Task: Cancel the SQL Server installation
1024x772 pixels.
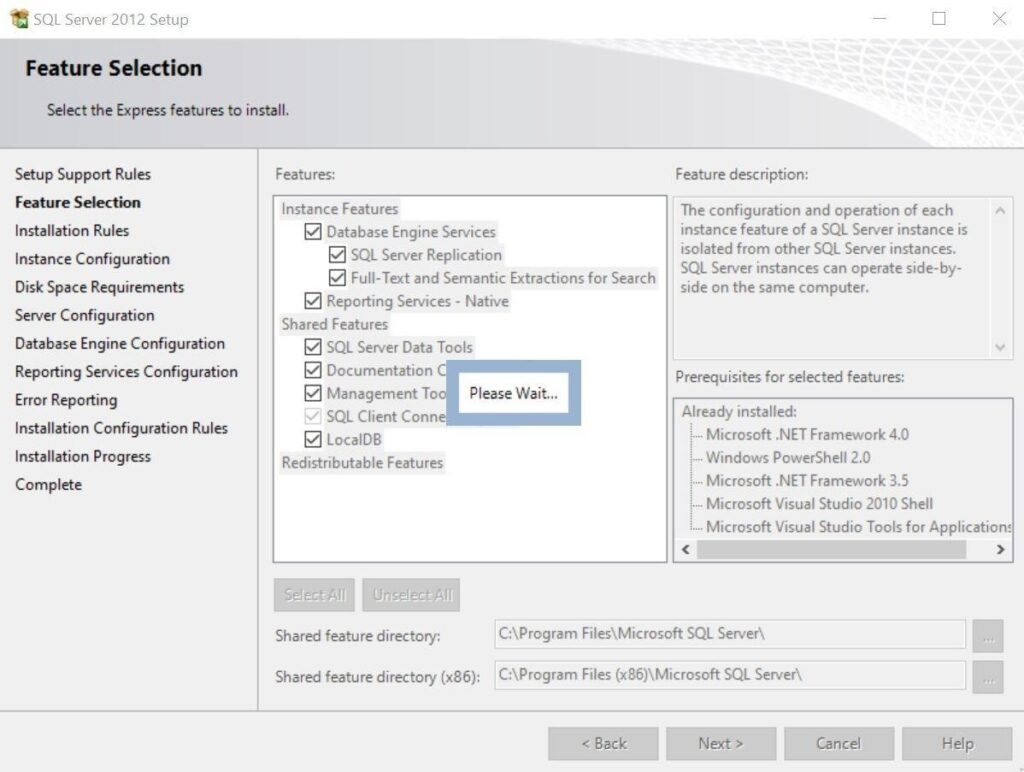Action: [839, 743]
